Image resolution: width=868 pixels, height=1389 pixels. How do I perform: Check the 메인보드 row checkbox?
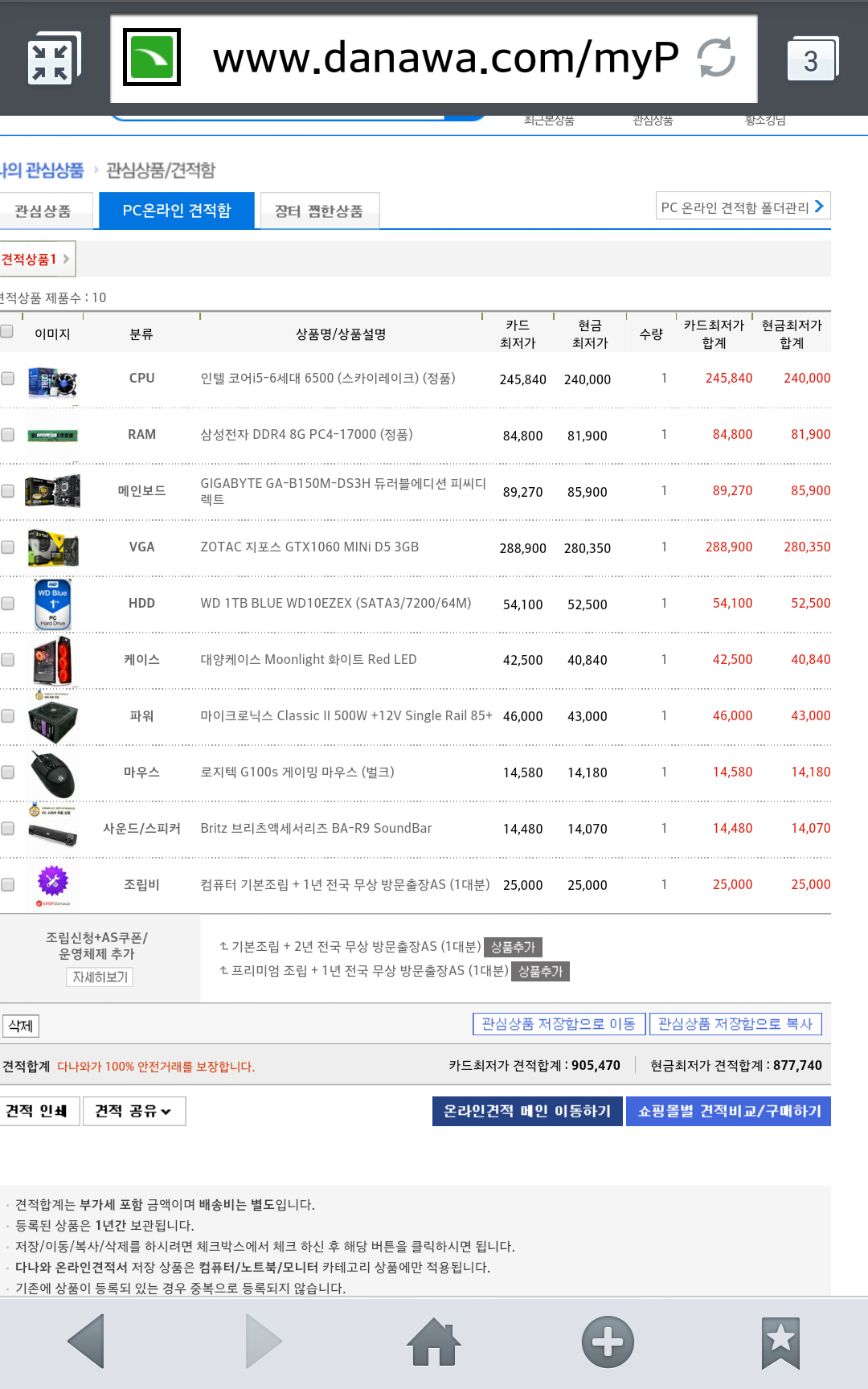[7, 490]
